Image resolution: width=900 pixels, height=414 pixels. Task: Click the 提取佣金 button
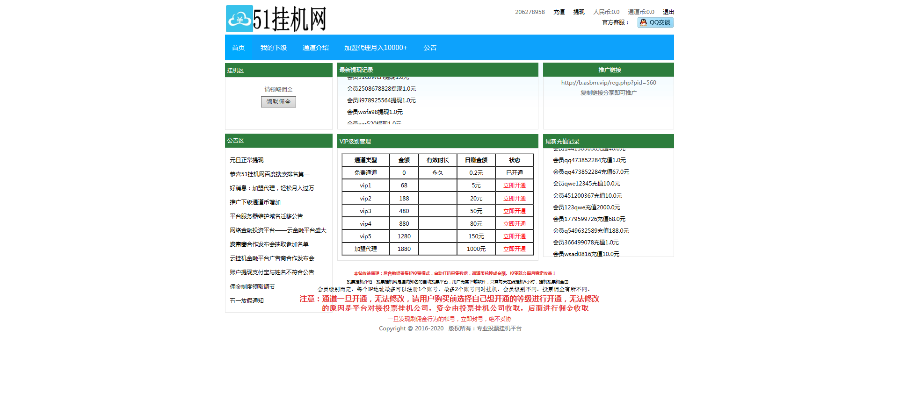(278, 102)
